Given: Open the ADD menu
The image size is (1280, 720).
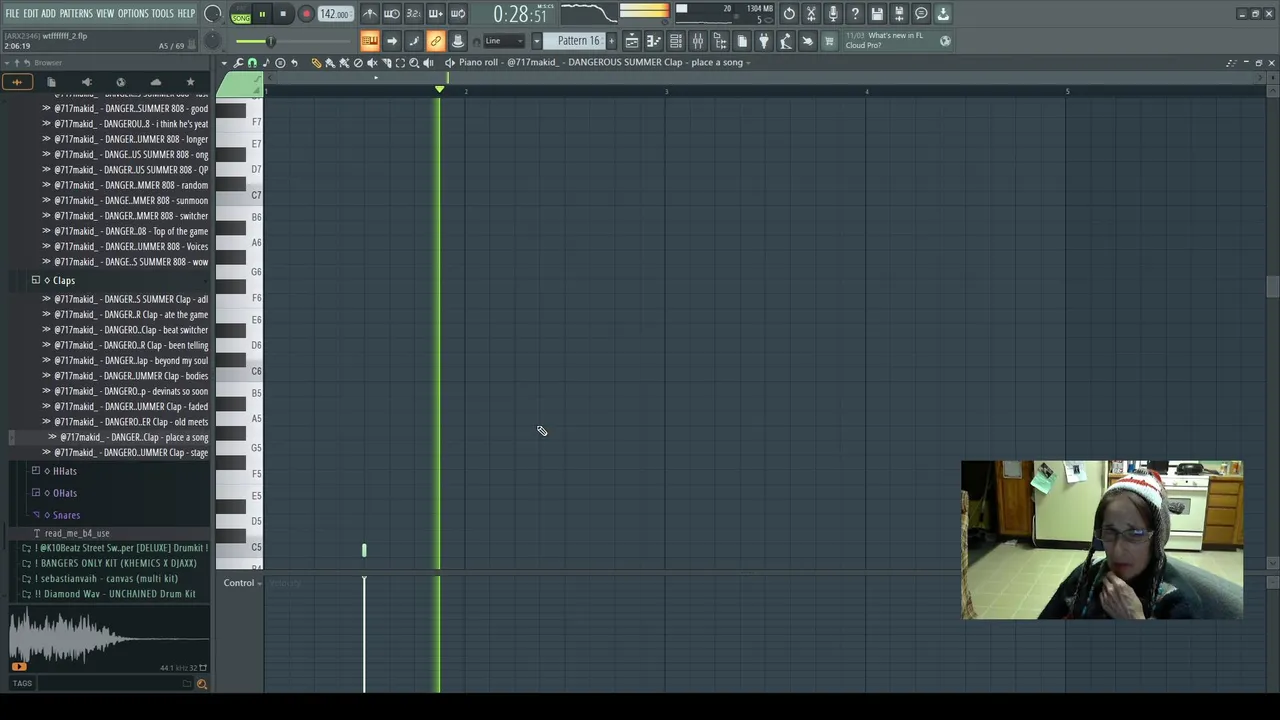Looking at the screenshot, I should point(48,14).
